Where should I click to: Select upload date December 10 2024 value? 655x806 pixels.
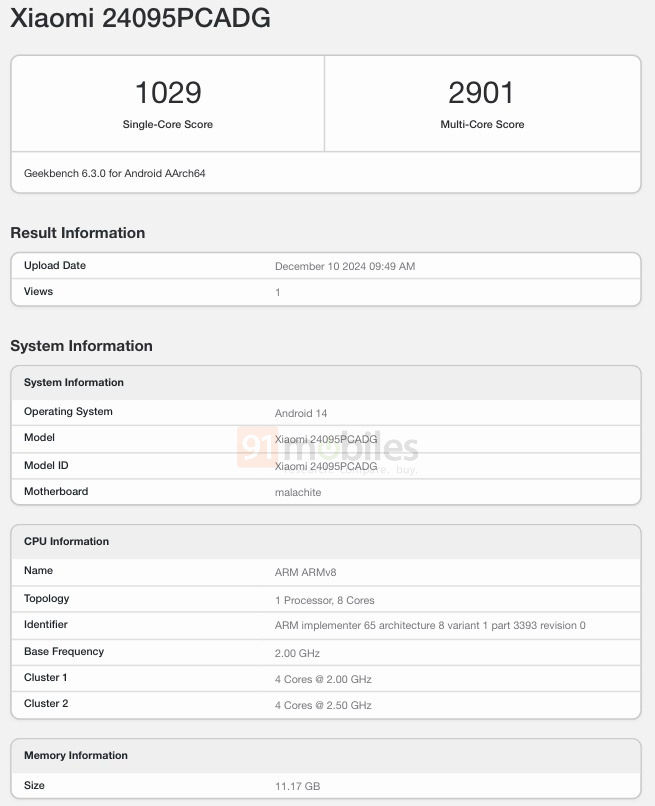click(345, 266)
